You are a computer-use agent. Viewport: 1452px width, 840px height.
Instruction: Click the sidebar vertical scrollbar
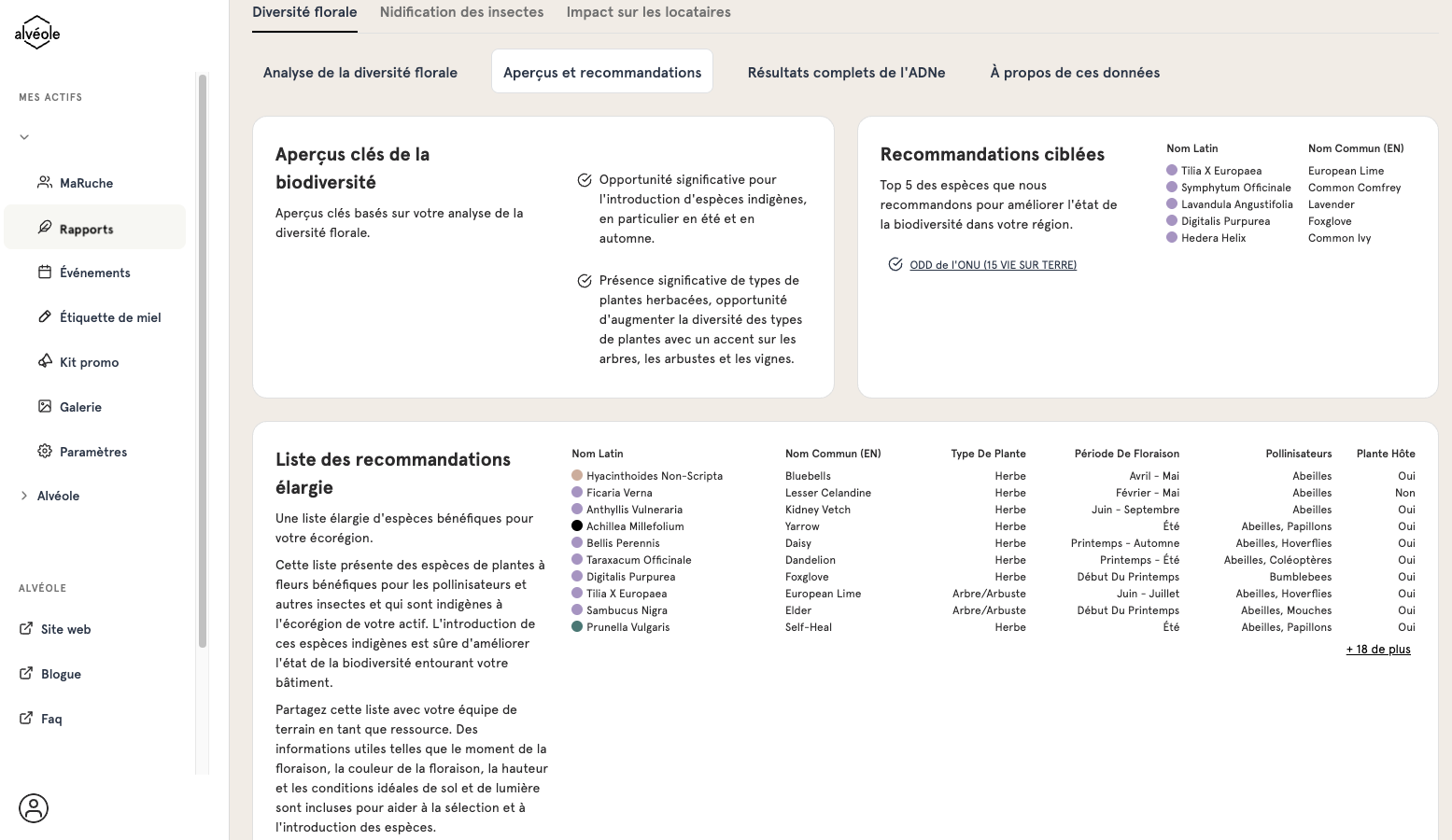tap(203, 360)
